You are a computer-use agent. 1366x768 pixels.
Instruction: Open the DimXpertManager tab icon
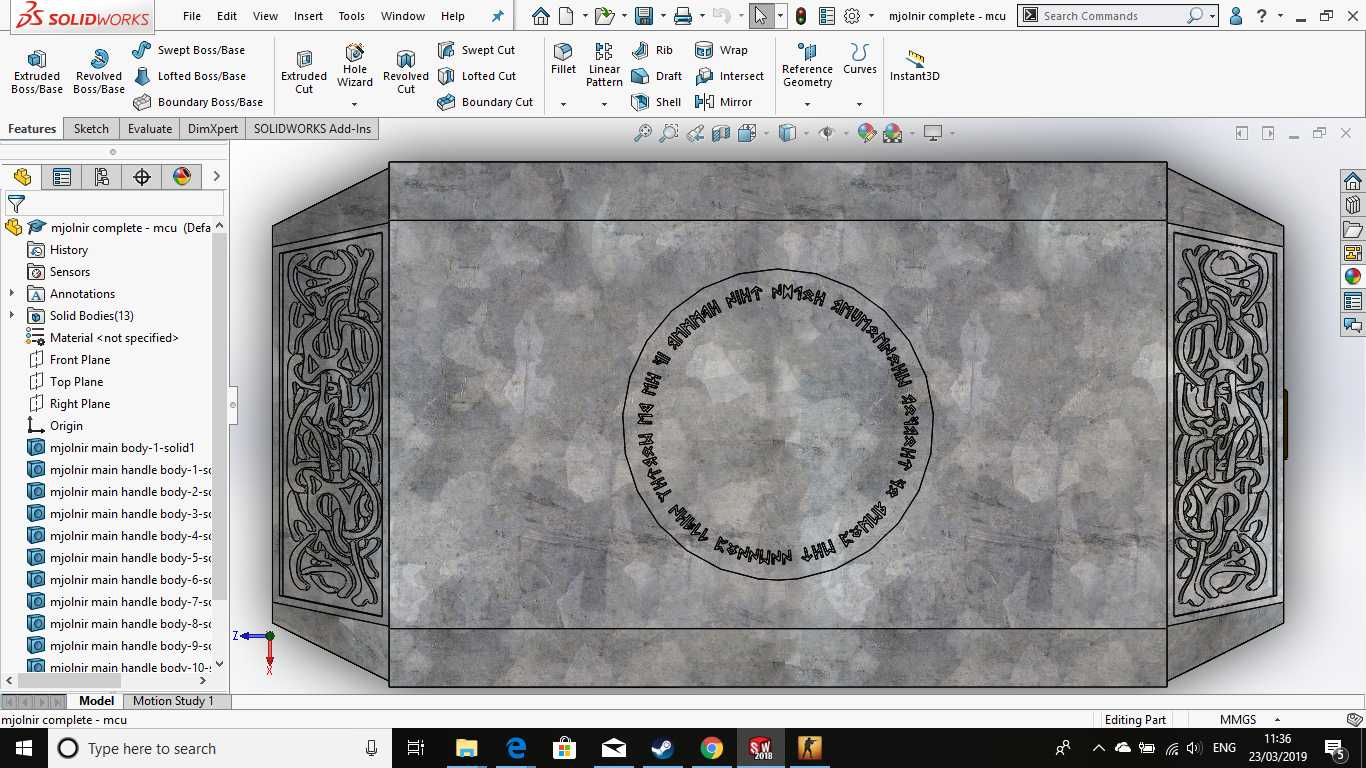(x=142, y=177)
